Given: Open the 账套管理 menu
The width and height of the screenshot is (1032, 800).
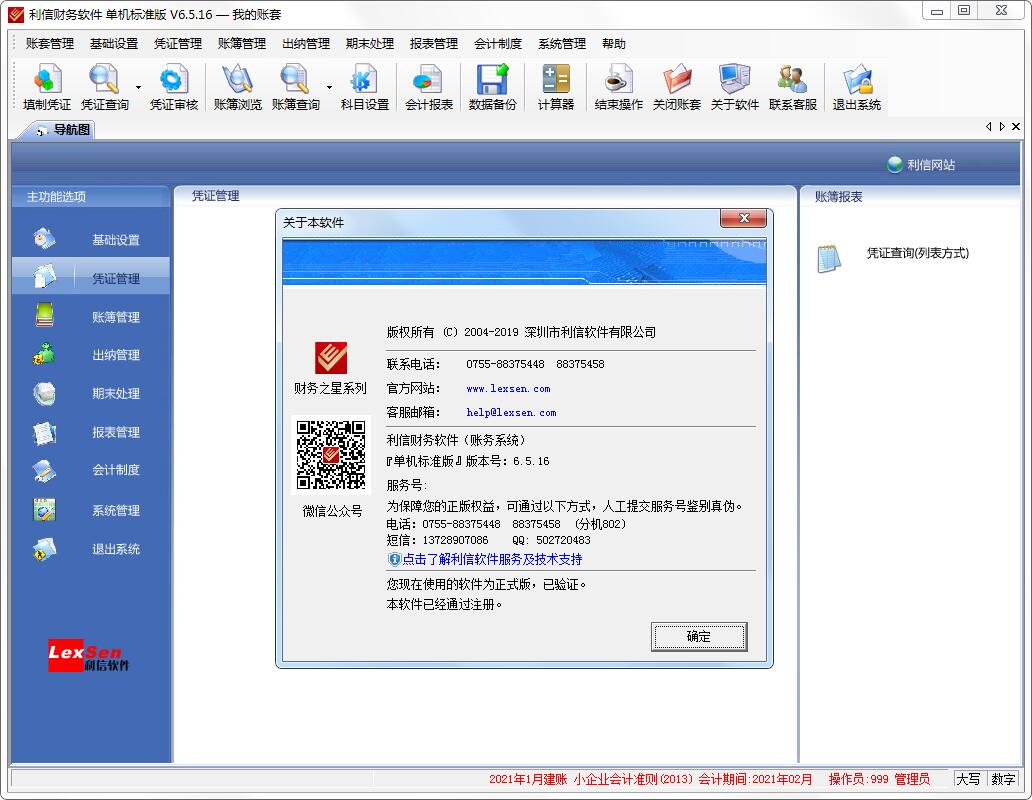Looking at the screenshot, I should point(50,43).
